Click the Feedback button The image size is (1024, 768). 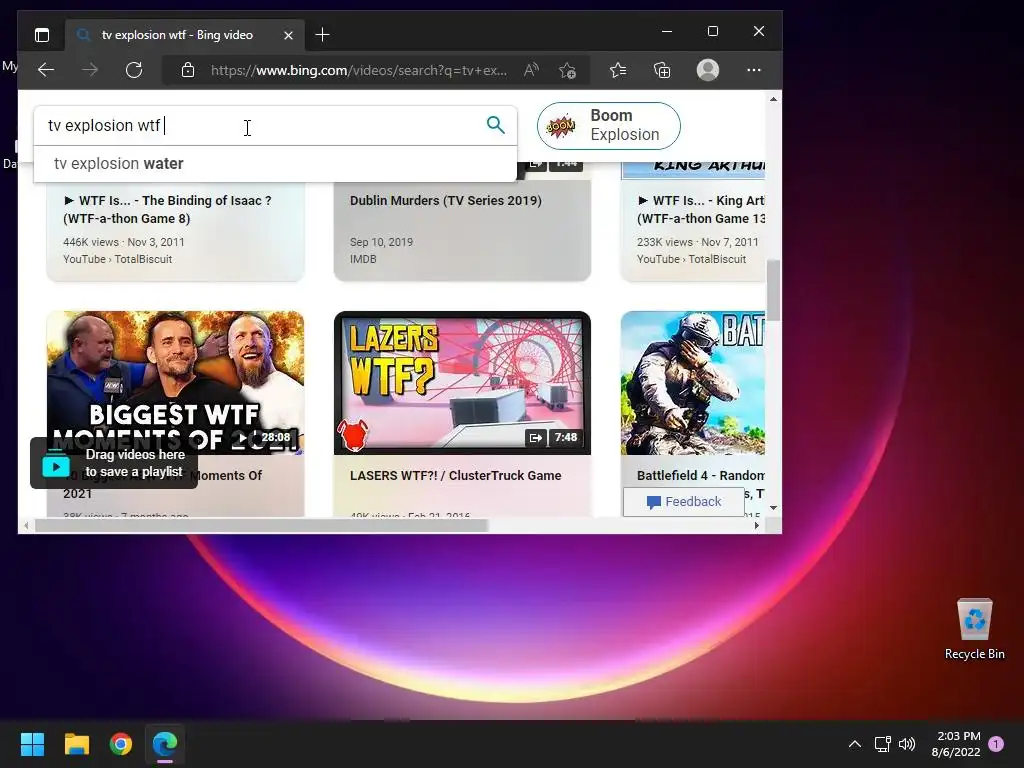[x=684, y=502]
